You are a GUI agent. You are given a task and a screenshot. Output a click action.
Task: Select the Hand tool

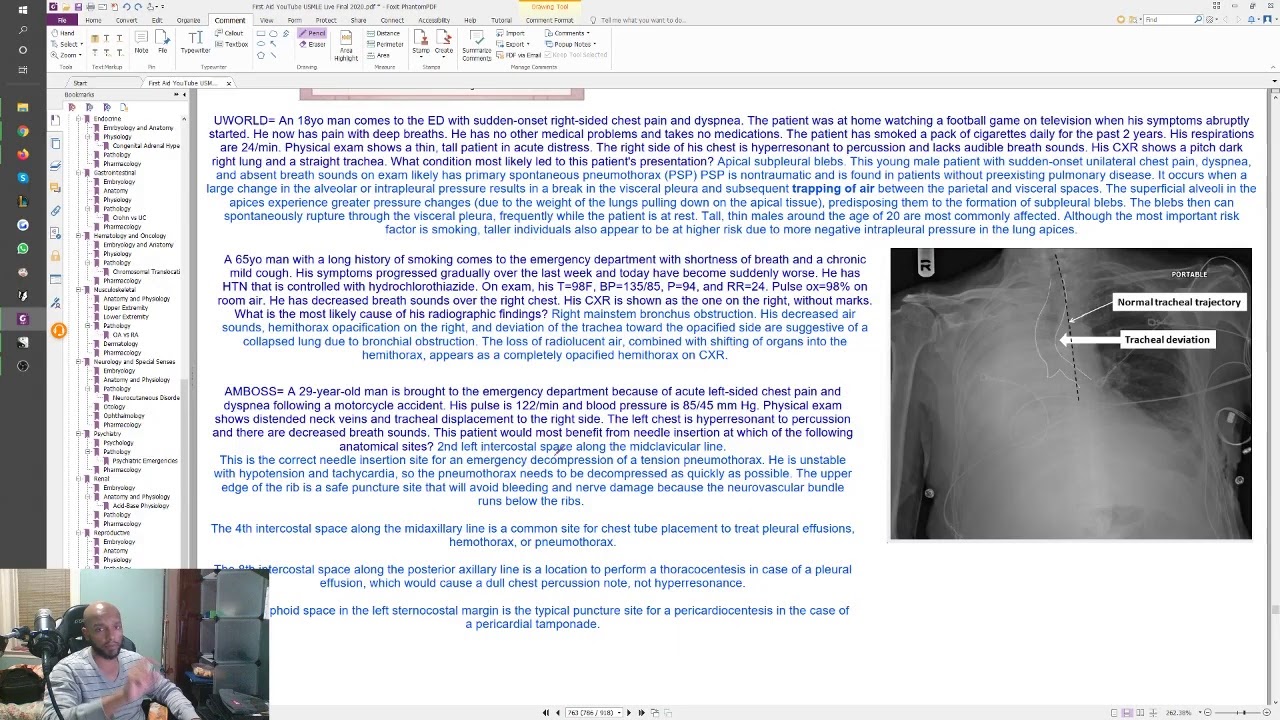coord(62,33)
